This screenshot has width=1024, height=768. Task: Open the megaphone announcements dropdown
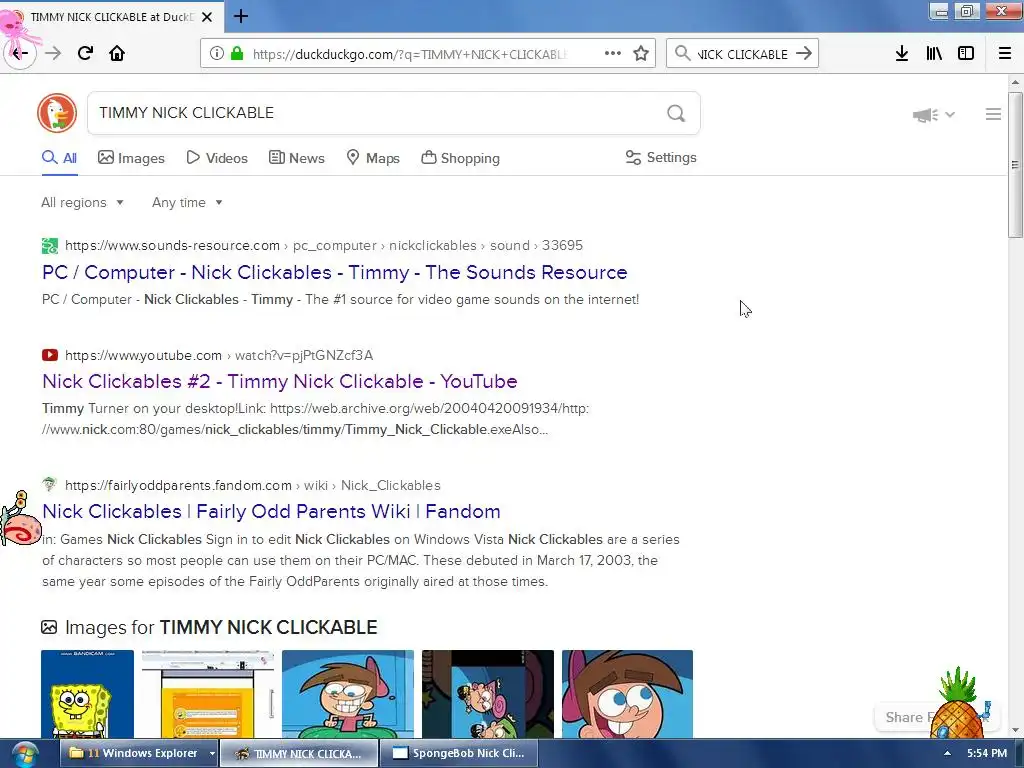(x=934, y=115)
